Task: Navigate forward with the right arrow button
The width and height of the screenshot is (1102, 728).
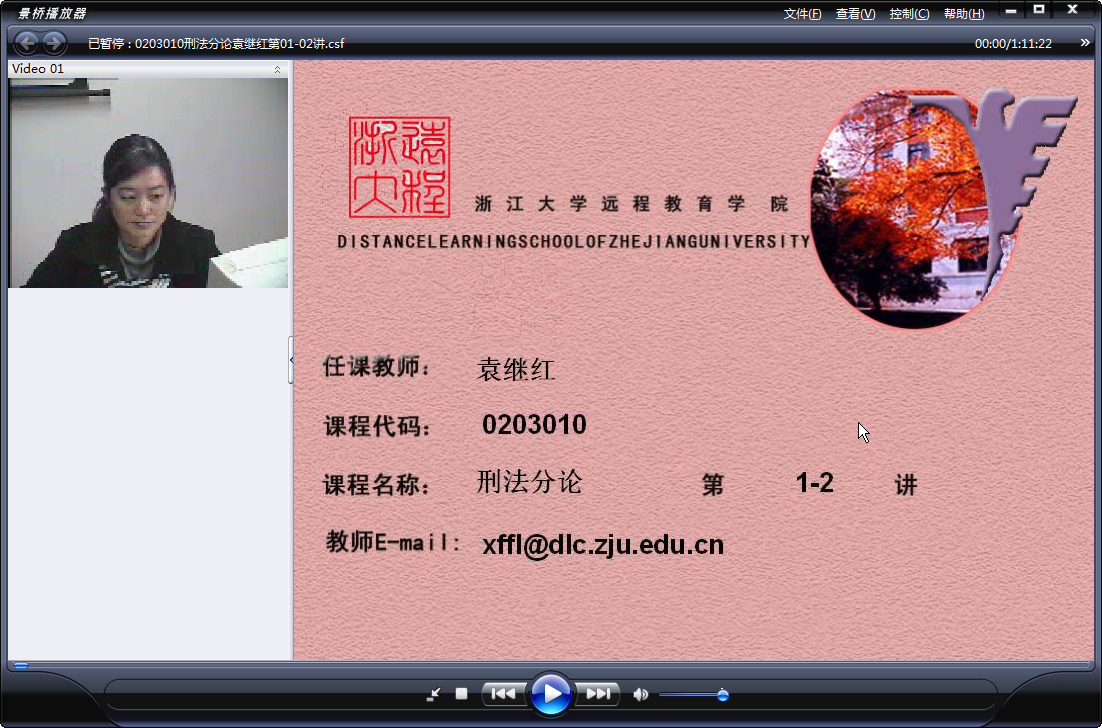Action: (54, 43)
